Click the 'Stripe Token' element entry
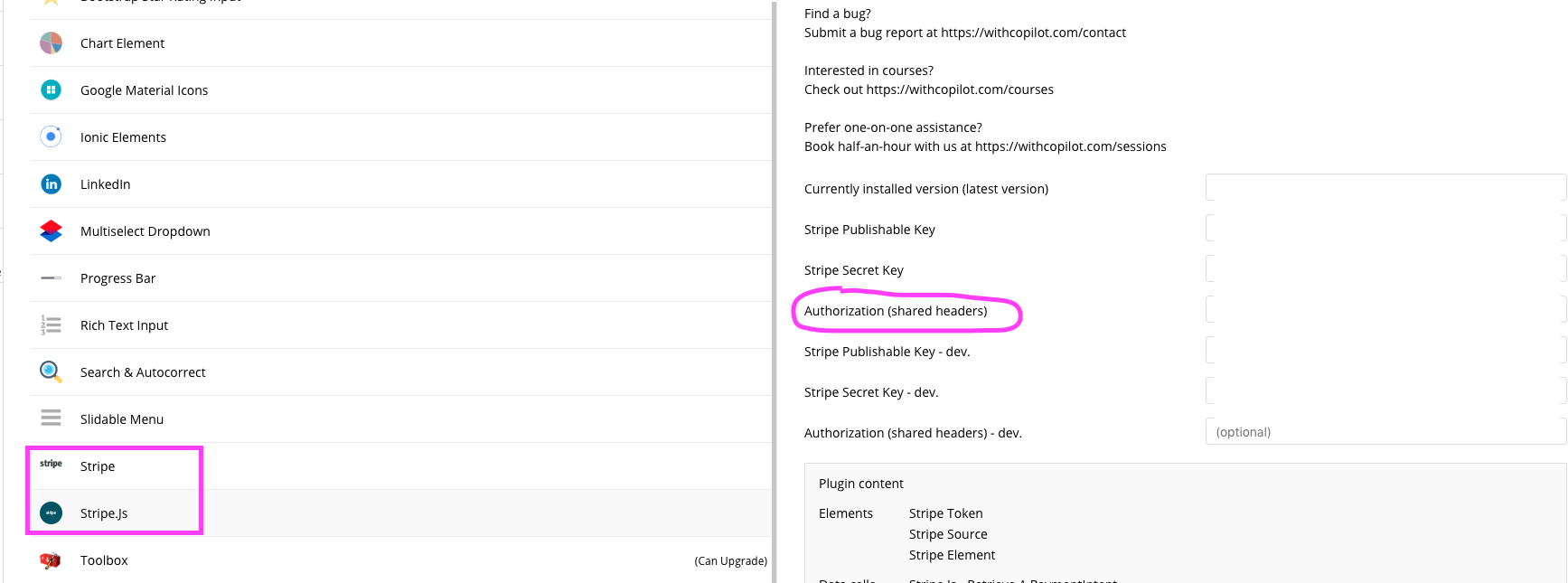1568x583 pixels. point(945,513)
